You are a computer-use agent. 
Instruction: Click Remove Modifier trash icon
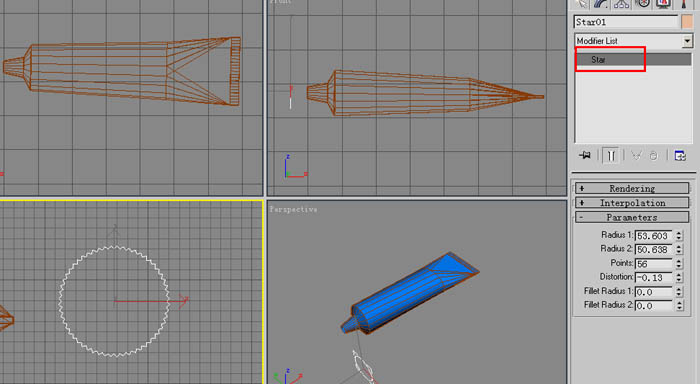654,156
